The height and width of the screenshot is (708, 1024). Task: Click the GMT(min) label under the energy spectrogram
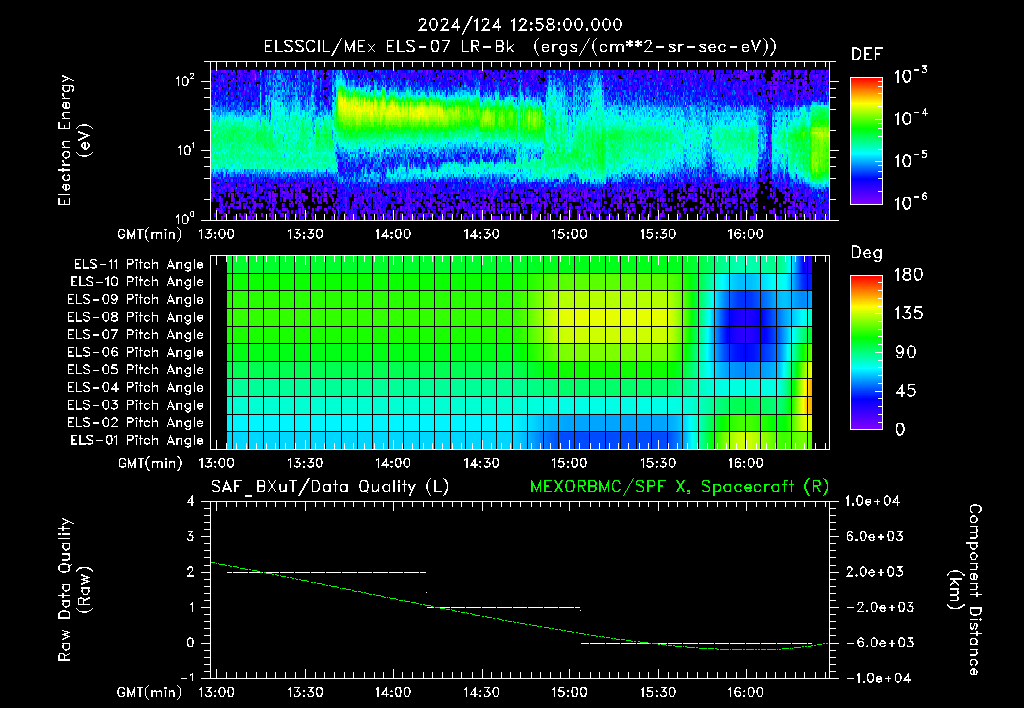pyautogui.click(x=150, y=234)
